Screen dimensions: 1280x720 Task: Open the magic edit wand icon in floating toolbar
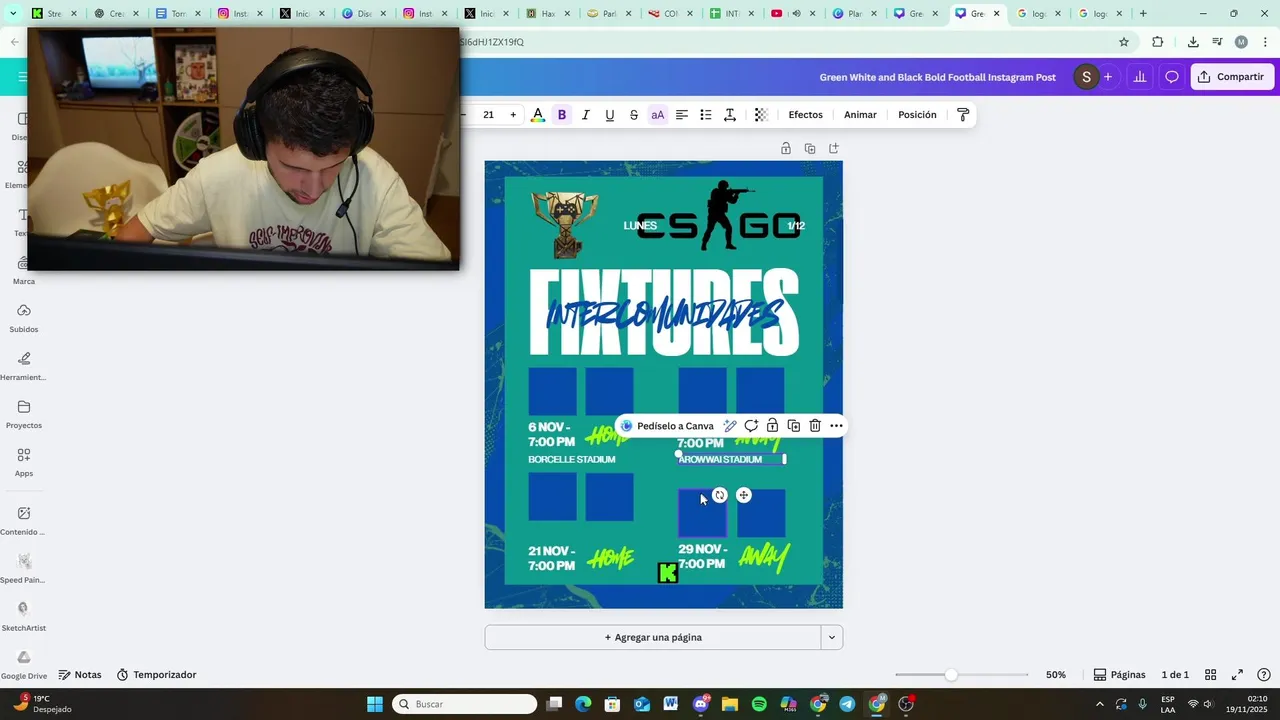point(730,426)
